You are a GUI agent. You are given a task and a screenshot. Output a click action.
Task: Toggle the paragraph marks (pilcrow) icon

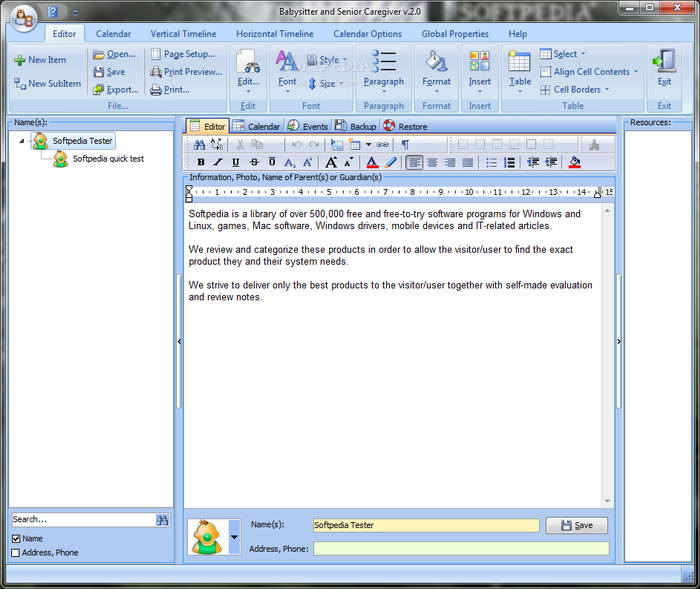[405, 145]
